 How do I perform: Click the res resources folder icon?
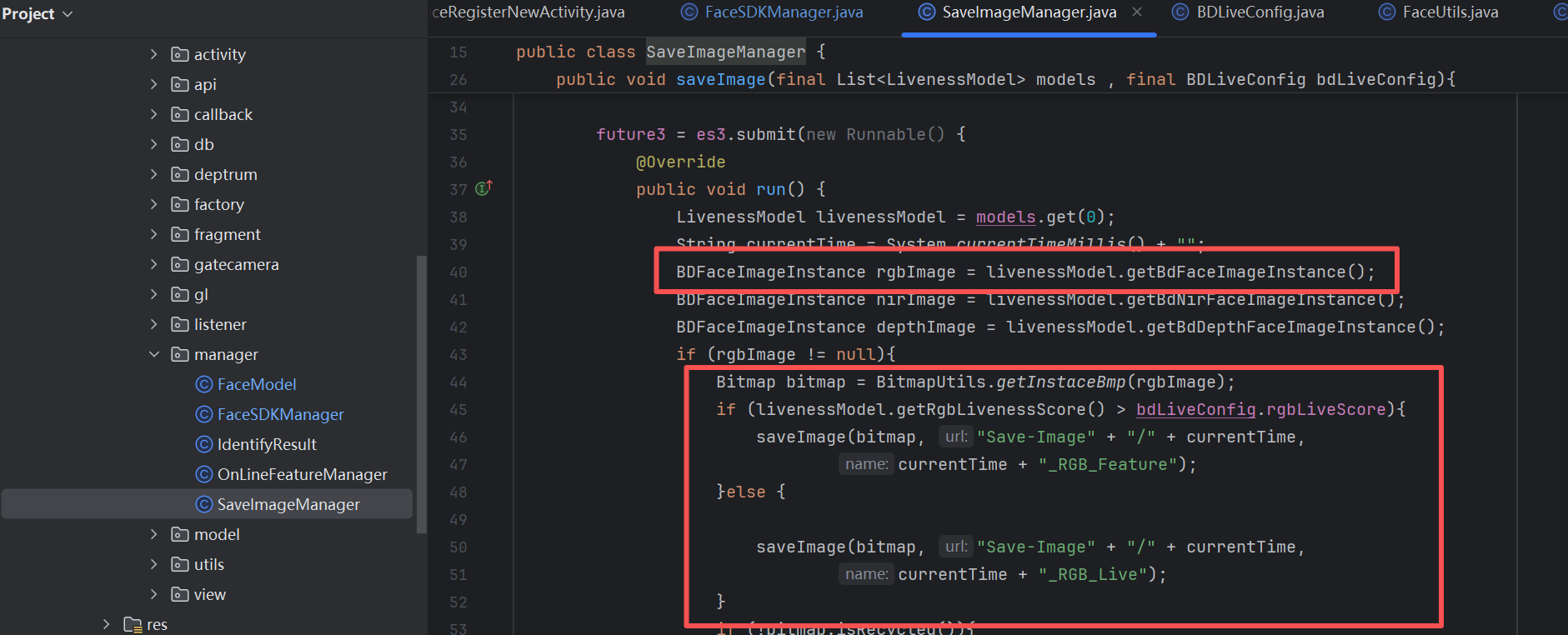click(132, 624)
